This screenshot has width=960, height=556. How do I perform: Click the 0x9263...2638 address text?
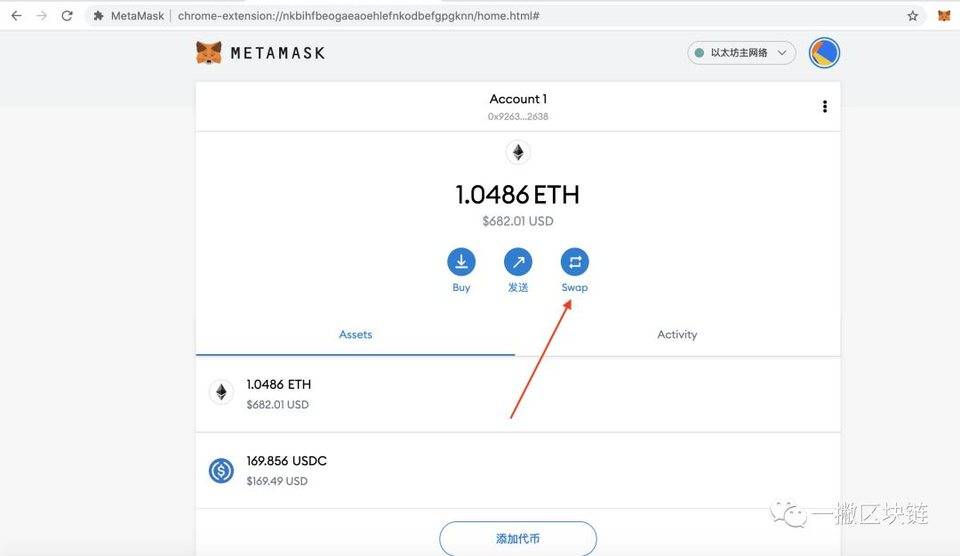[518, 116]
